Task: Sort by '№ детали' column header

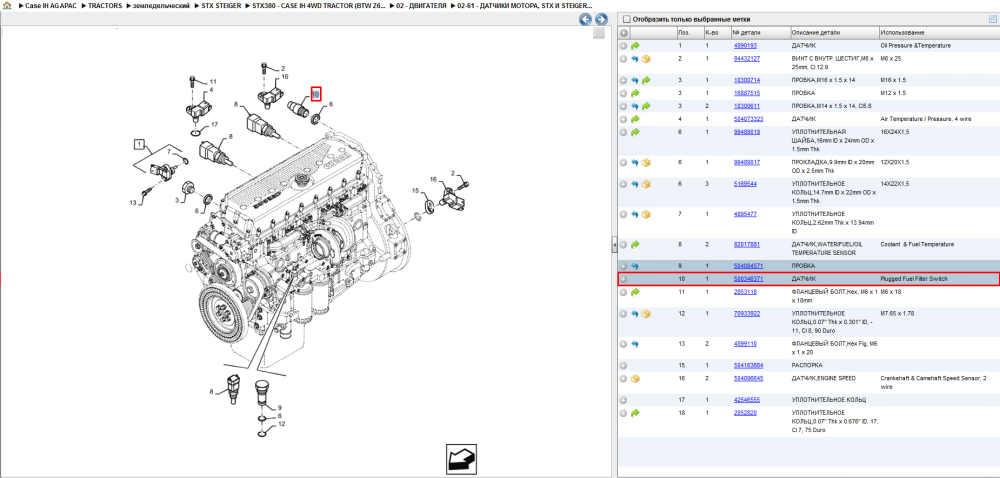Action: (x=760, y=33)
